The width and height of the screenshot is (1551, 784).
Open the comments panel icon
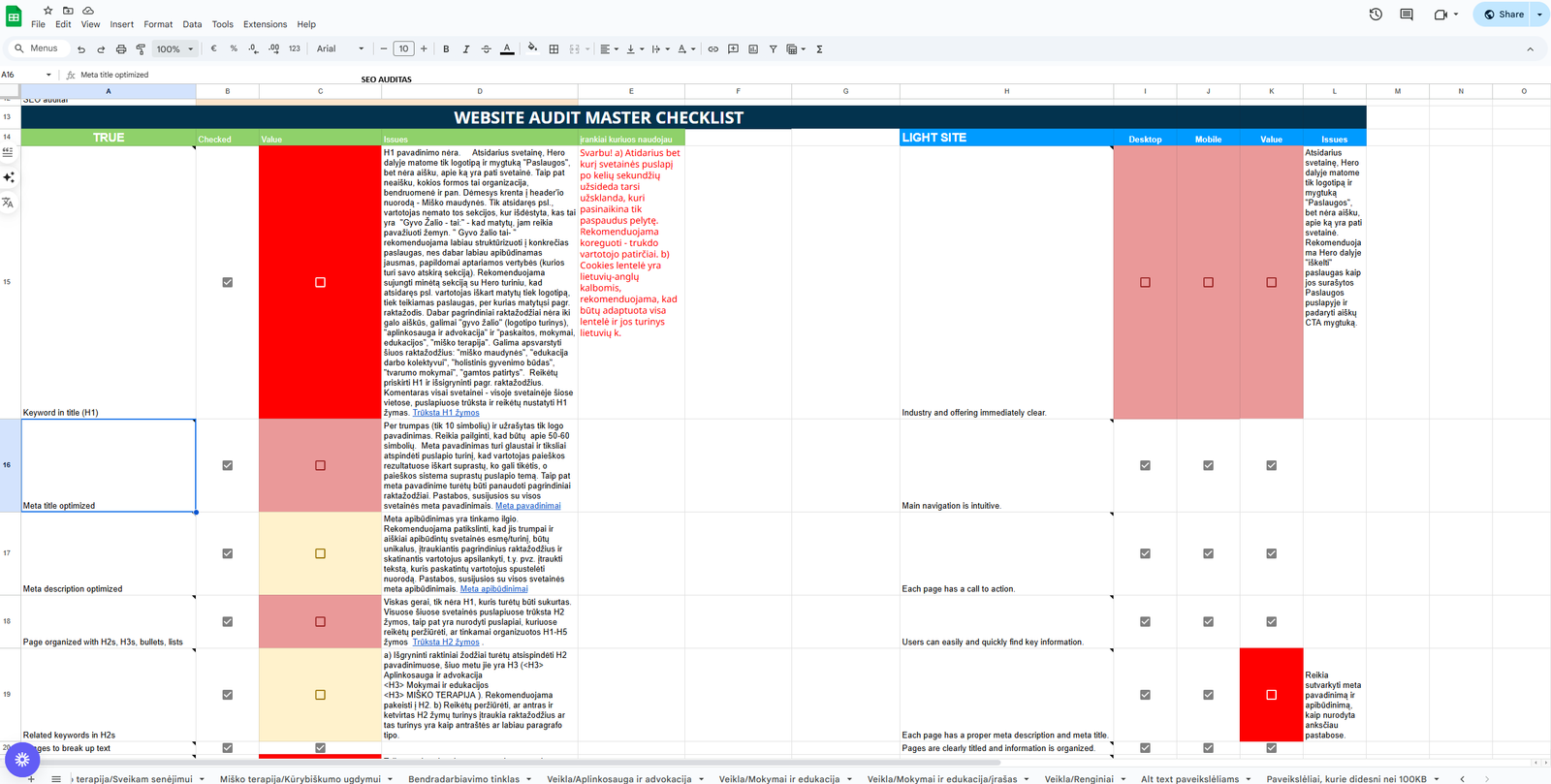(x=1407, y=15)
